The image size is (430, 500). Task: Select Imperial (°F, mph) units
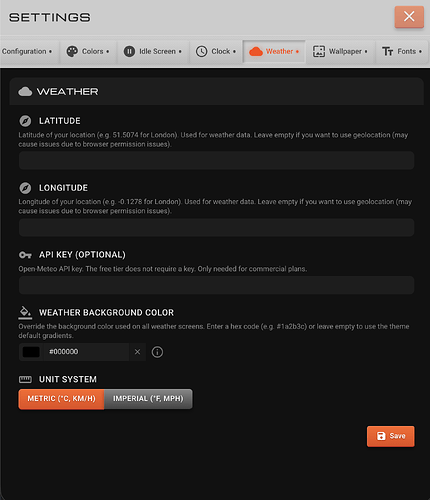pos(148,399)
